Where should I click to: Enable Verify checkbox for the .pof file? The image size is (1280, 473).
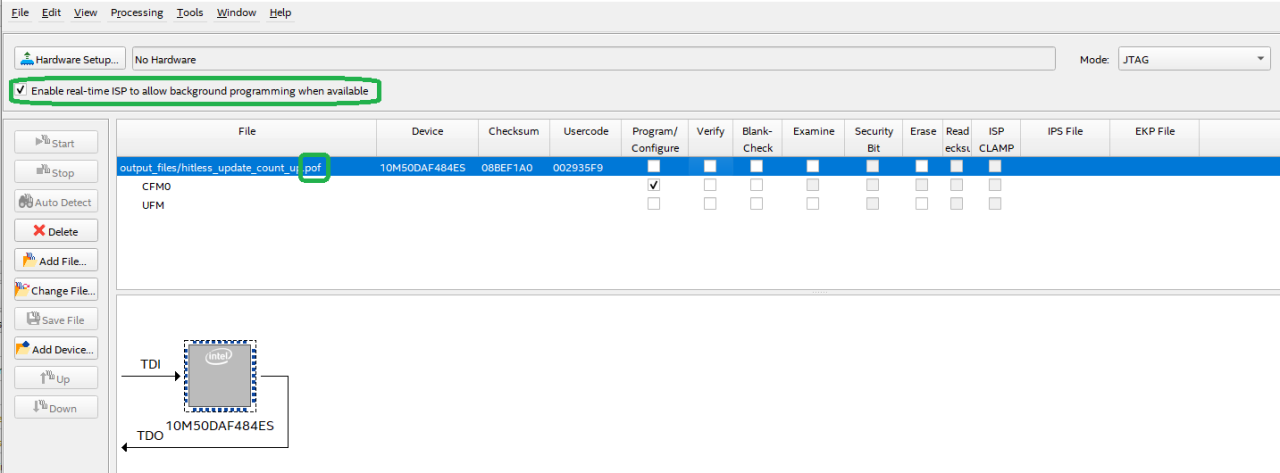click(710, 167)
